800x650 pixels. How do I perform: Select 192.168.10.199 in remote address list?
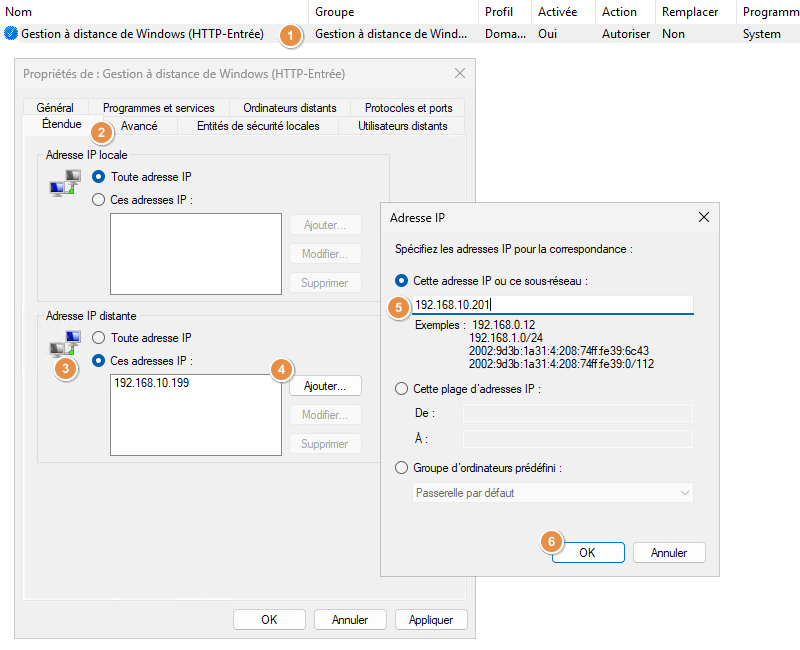point(152,383)
